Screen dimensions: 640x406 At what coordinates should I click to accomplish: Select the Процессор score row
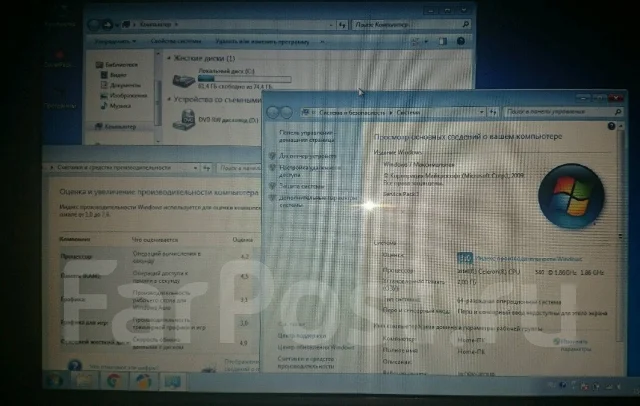(x=159, y=257)
